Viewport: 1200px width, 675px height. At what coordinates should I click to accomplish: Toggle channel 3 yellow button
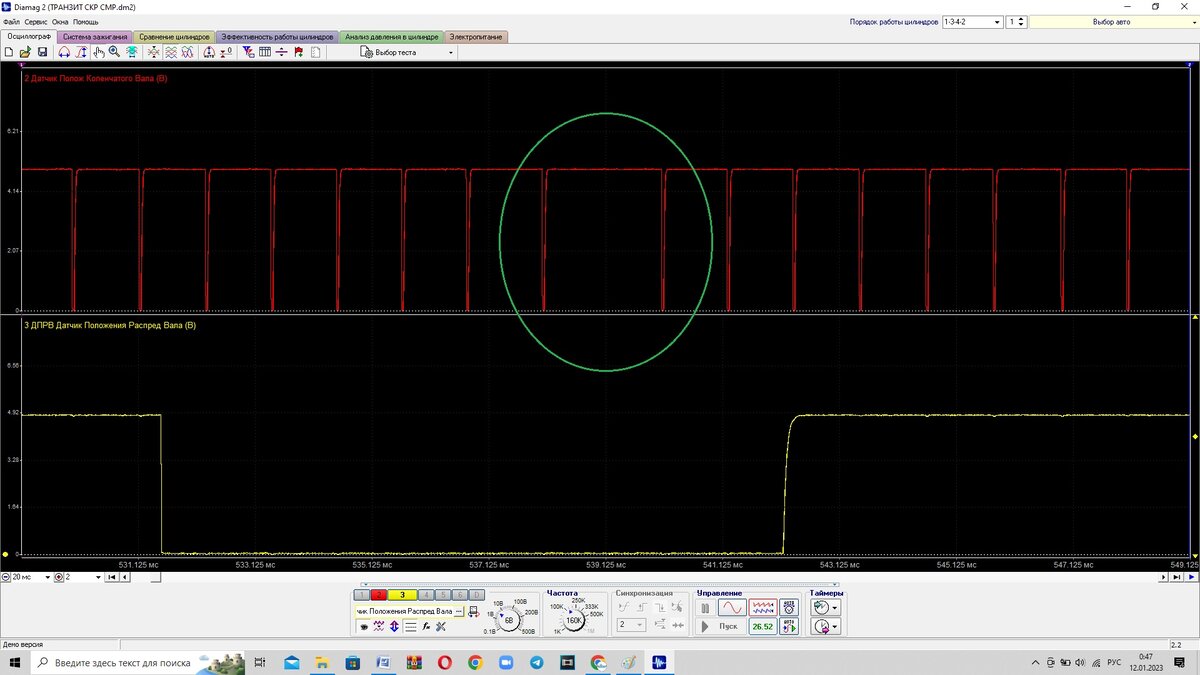pos(402,595)
